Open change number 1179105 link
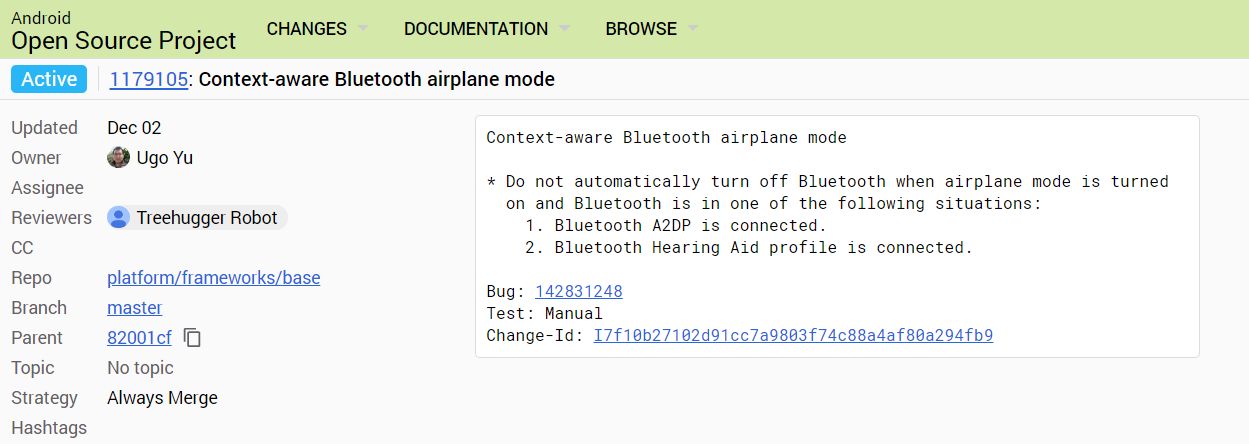Image resolution: width=1249 pixels, height=444 pixels. [x=148, y=79]
